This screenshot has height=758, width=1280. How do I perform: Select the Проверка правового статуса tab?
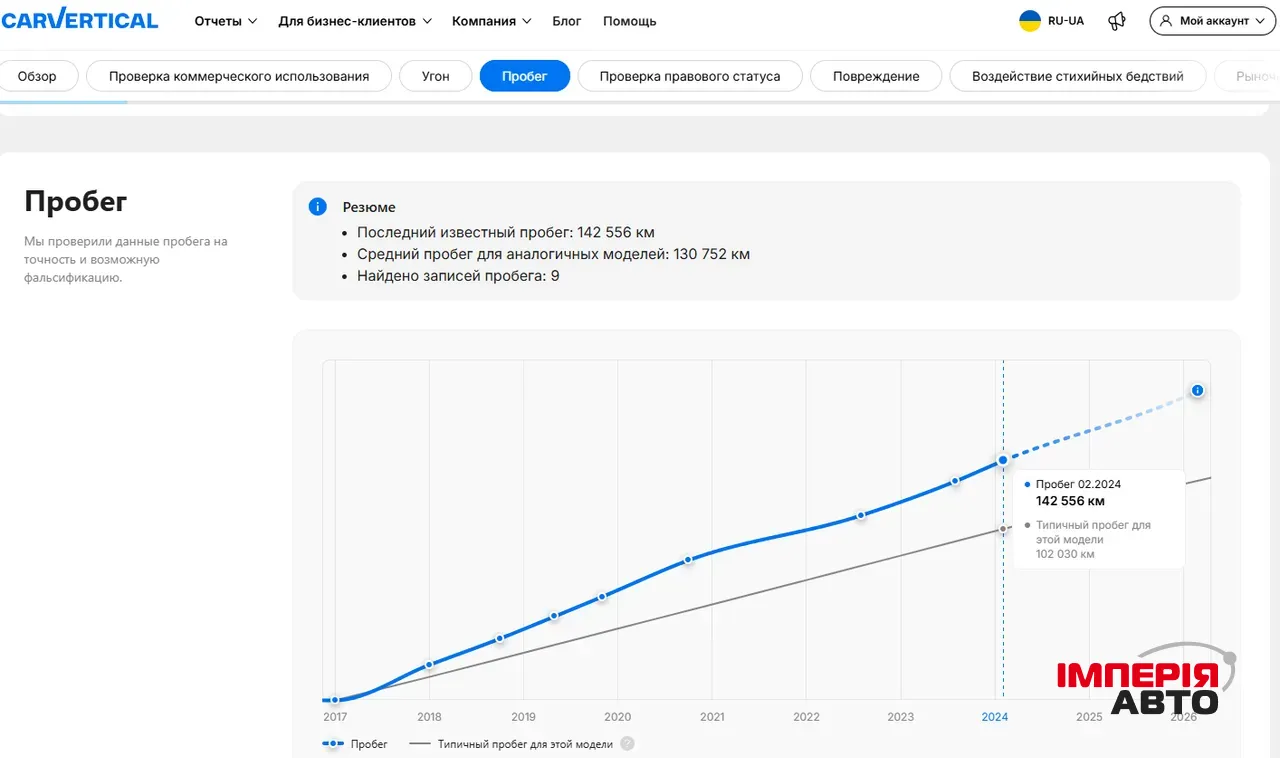[x=689, y=76]
